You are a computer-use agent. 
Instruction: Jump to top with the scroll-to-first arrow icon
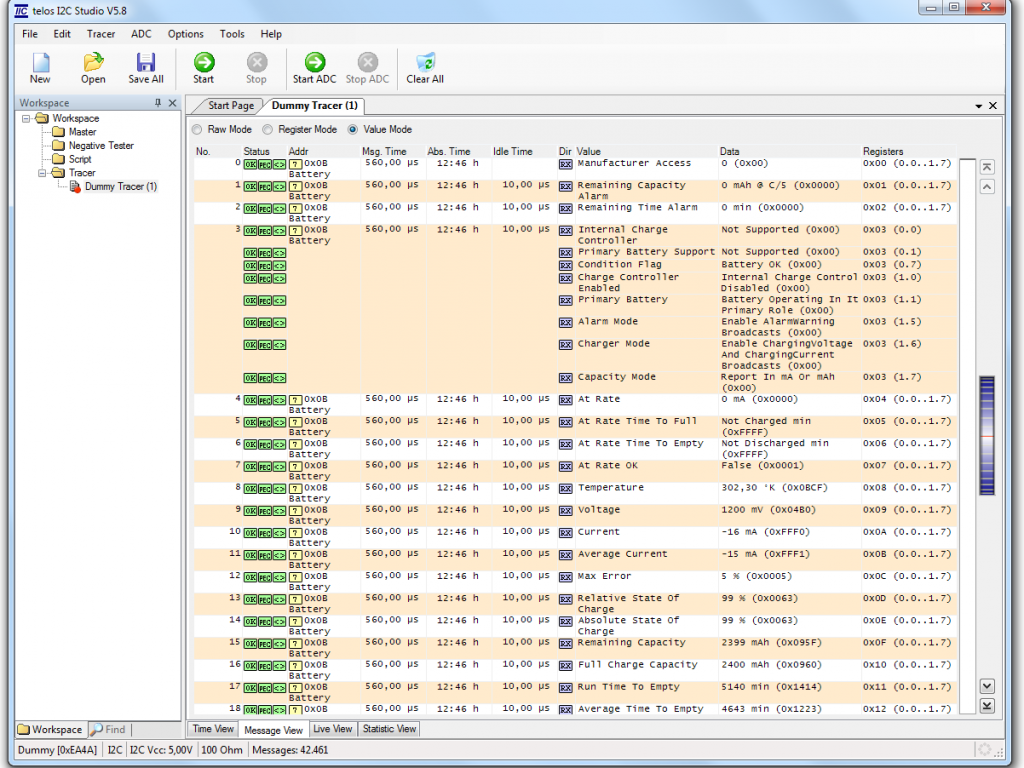point(987,167)
